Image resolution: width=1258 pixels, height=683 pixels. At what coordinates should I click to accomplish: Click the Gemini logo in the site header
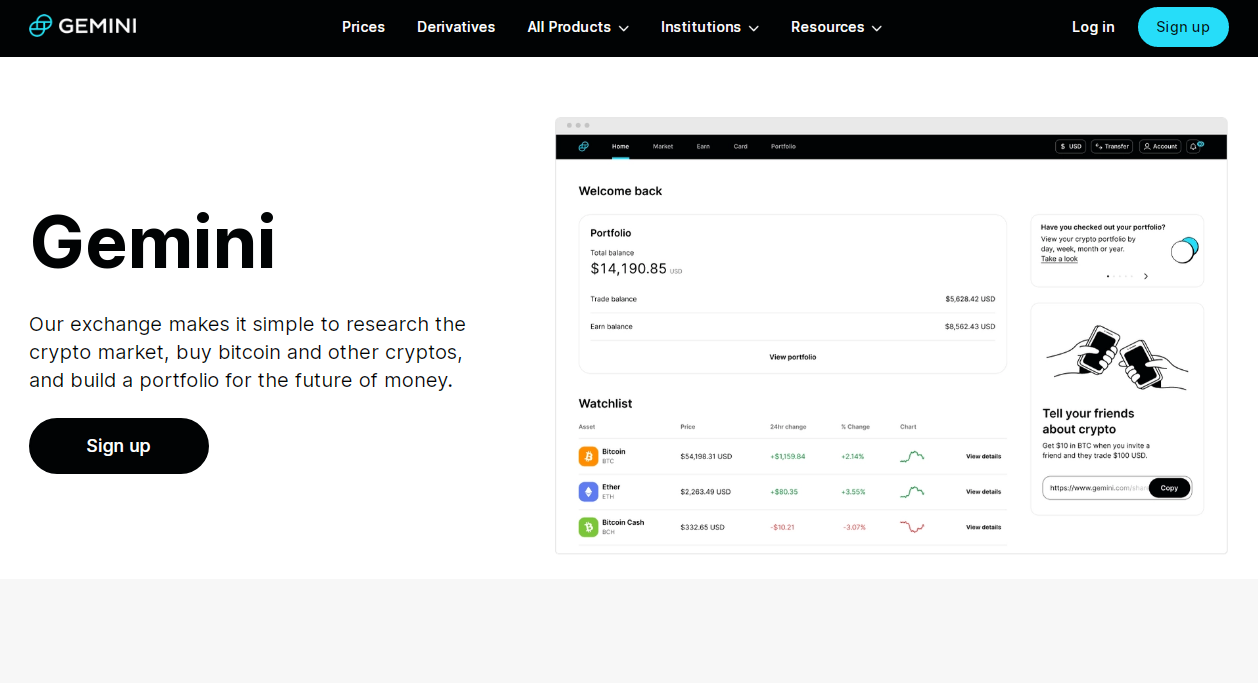[x=82, y=26]
